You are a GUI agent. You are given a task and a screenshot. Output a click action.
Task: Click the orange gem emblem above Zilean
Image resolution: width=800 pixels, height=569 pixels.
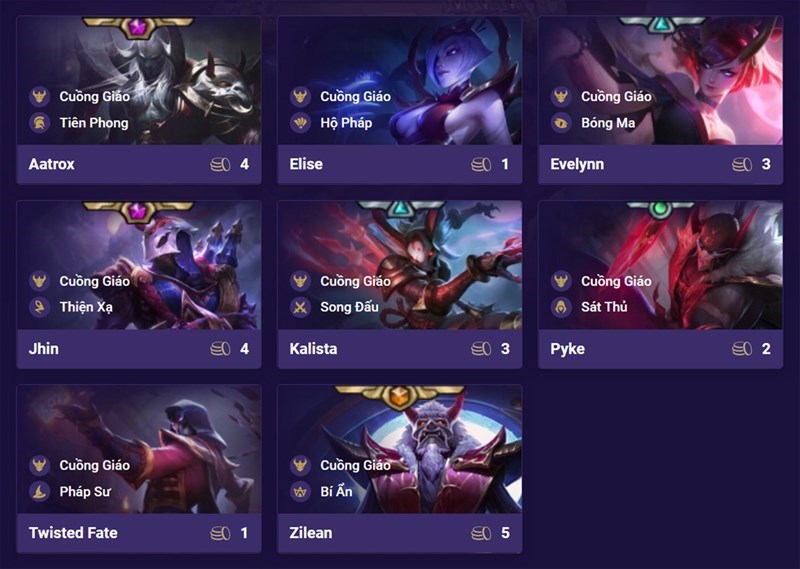pos(399,395)
